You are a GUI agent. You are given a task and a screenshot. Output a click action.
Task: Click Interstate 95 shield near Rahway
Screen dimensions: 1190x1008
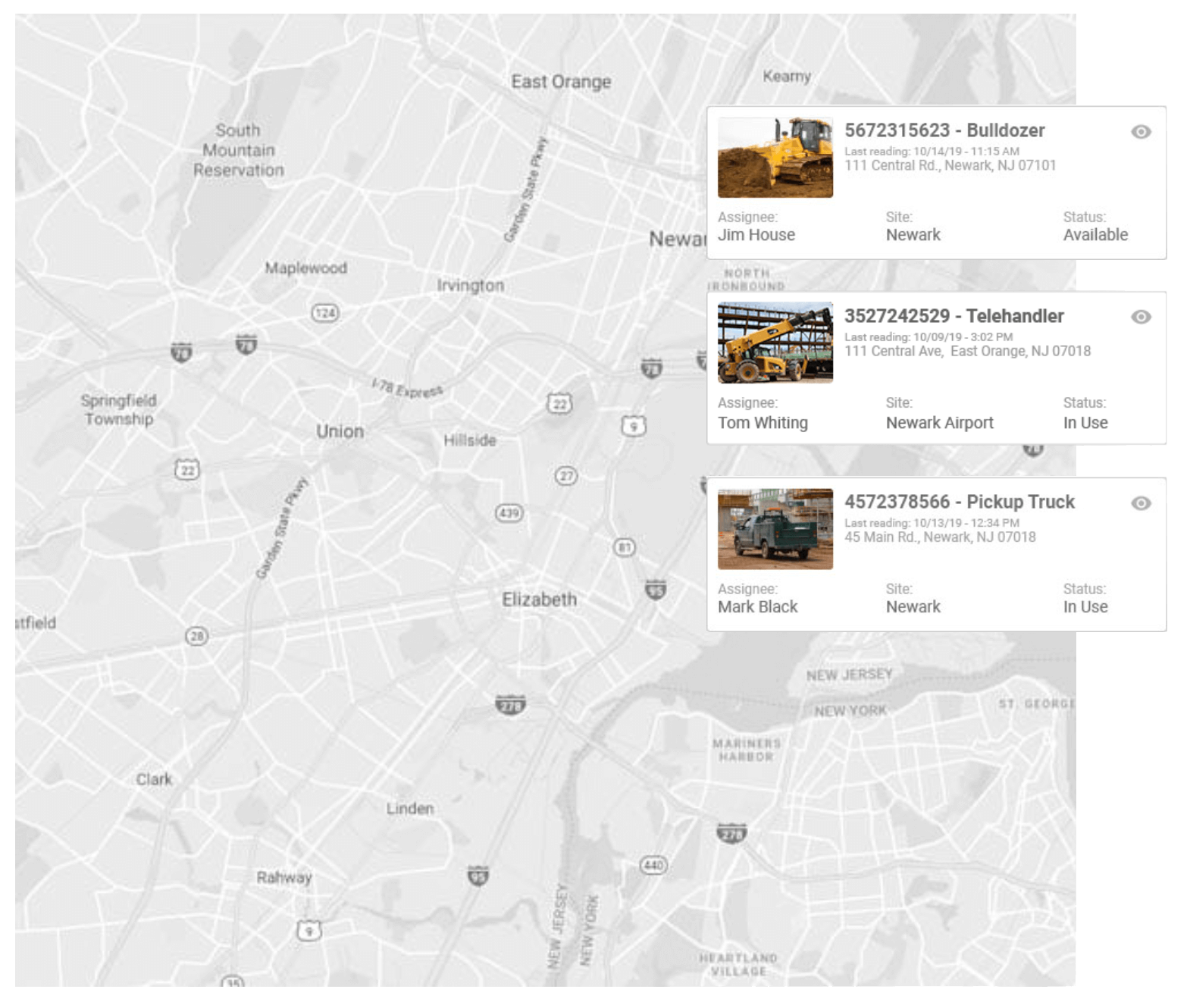click(478, 876)
